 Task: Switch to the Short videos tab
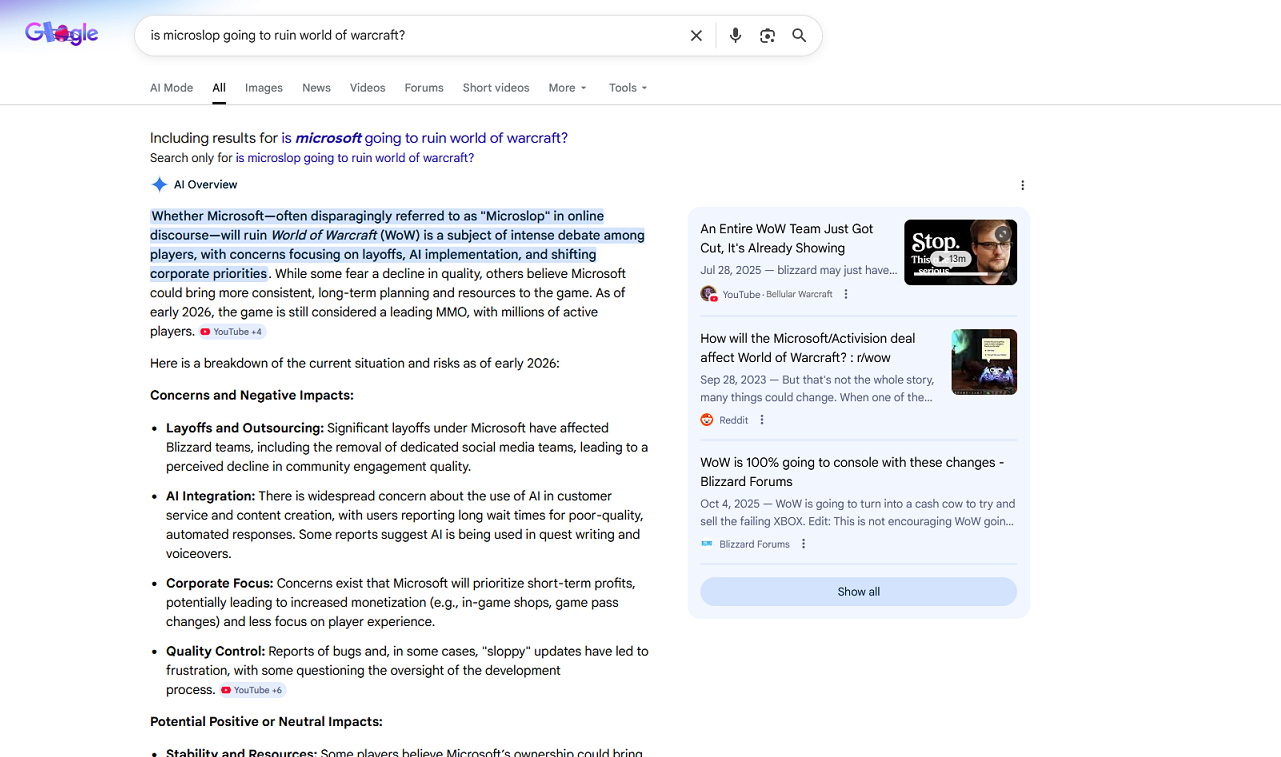tap(496, 88)
